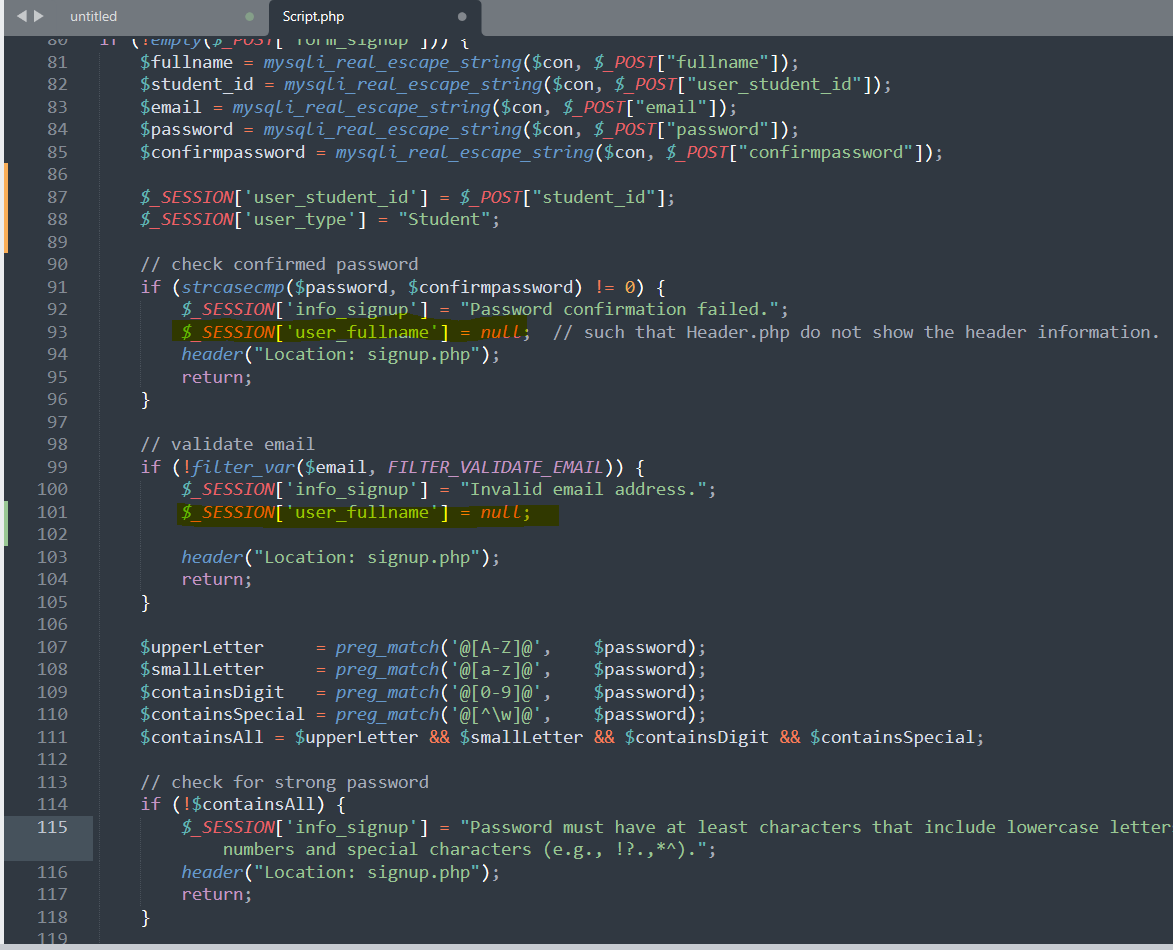The image size is (1173, 950).
Task: Click the gutter at line 87
Action: tap(57, 197)
